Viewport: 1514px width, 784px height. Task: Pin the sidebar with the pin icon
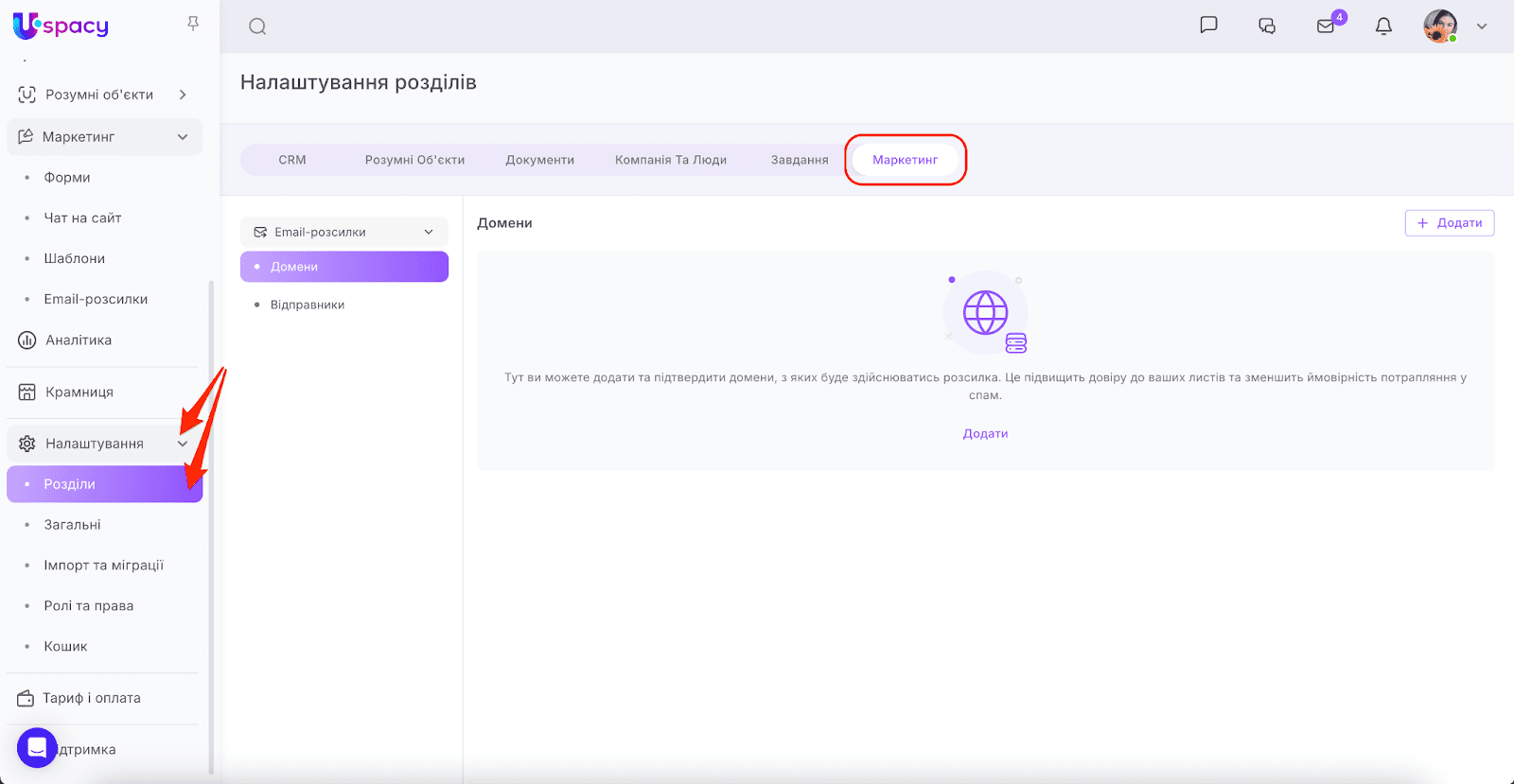pos(193,24)
